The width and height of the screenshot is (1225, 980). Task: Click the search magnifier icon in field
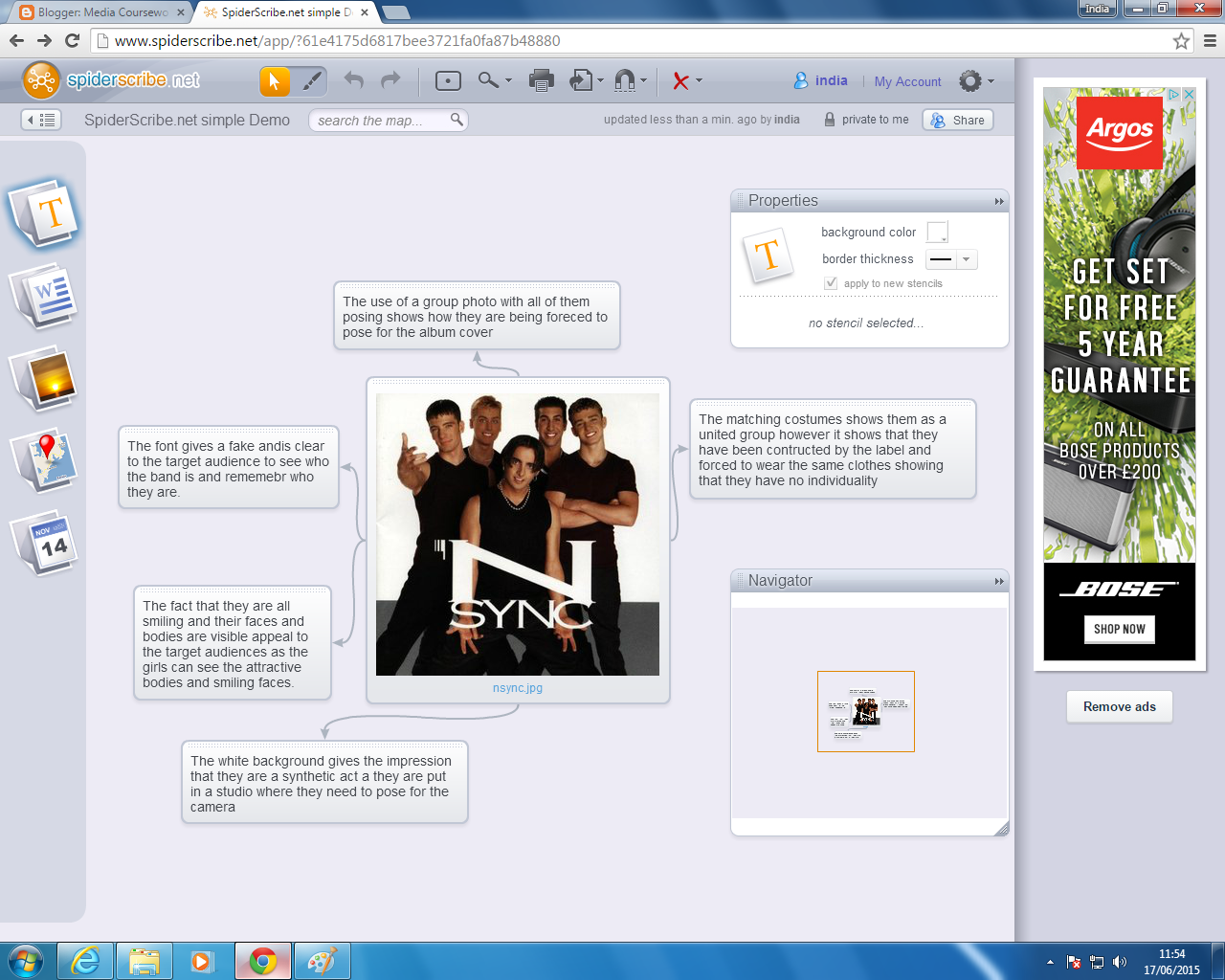pos(457,120)
